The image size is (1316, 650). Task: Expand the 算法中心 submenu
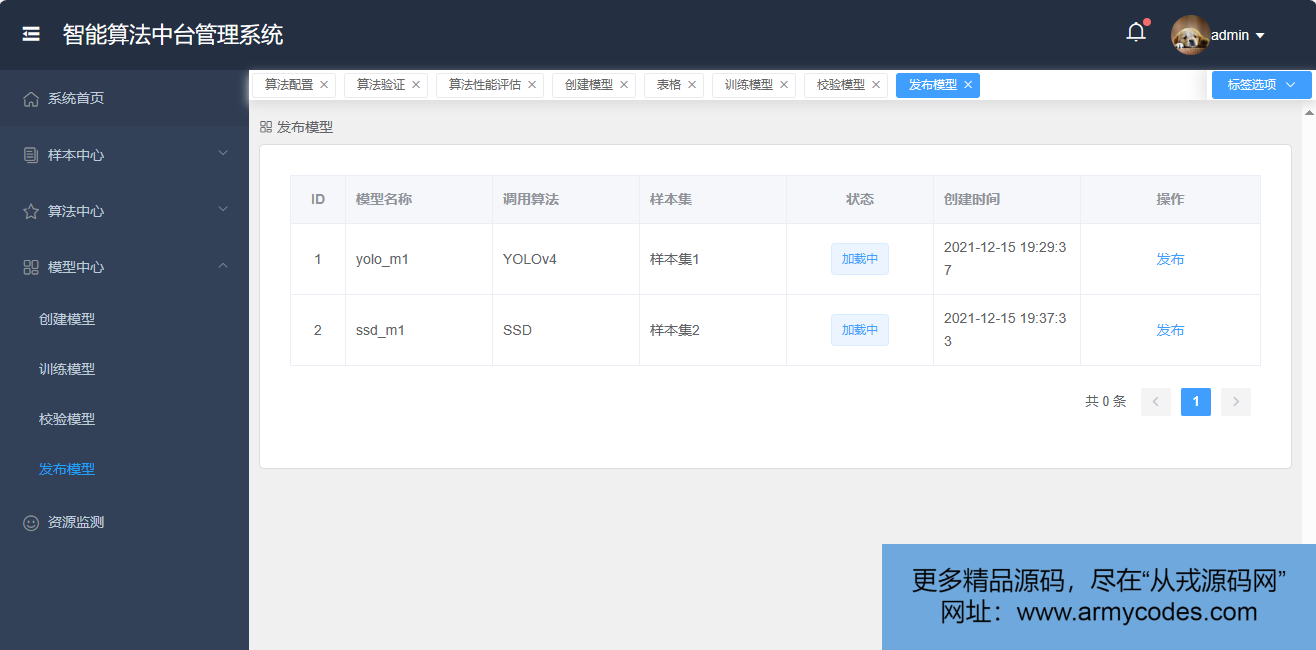(x=124, y=211)
